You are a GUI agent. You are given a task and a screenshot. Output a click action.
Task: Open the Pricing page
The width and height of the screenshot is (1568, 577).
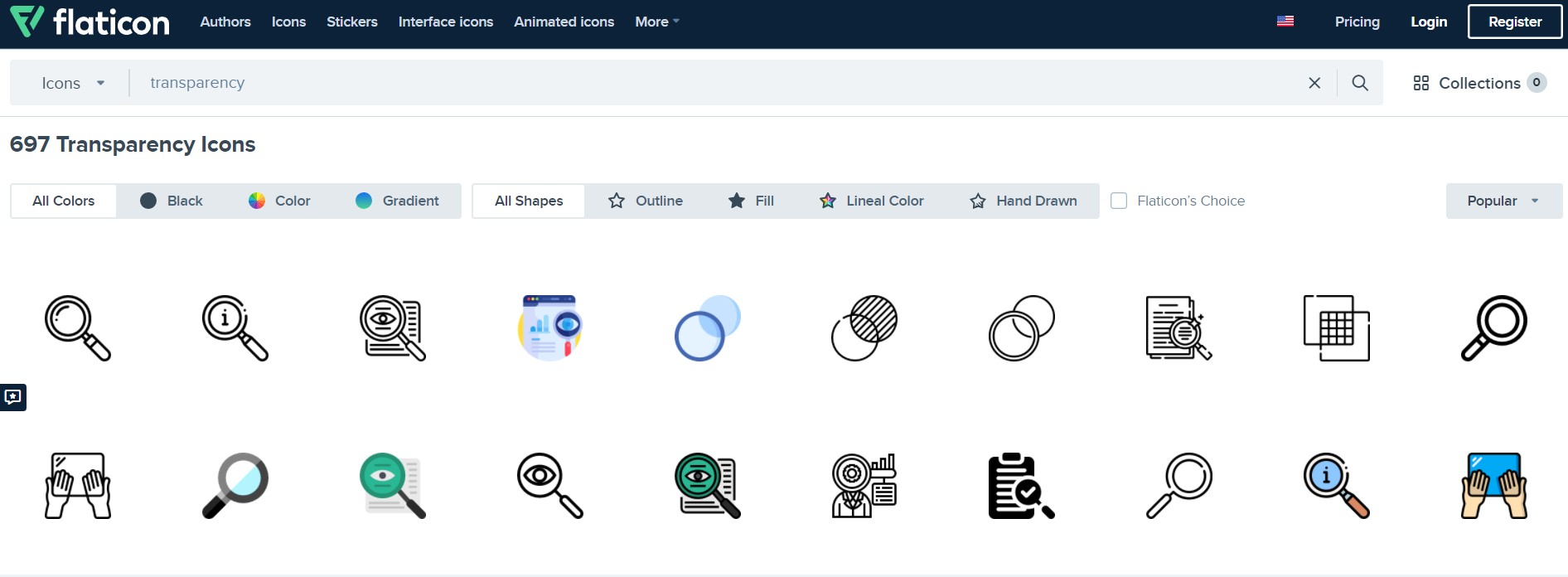1357,22
